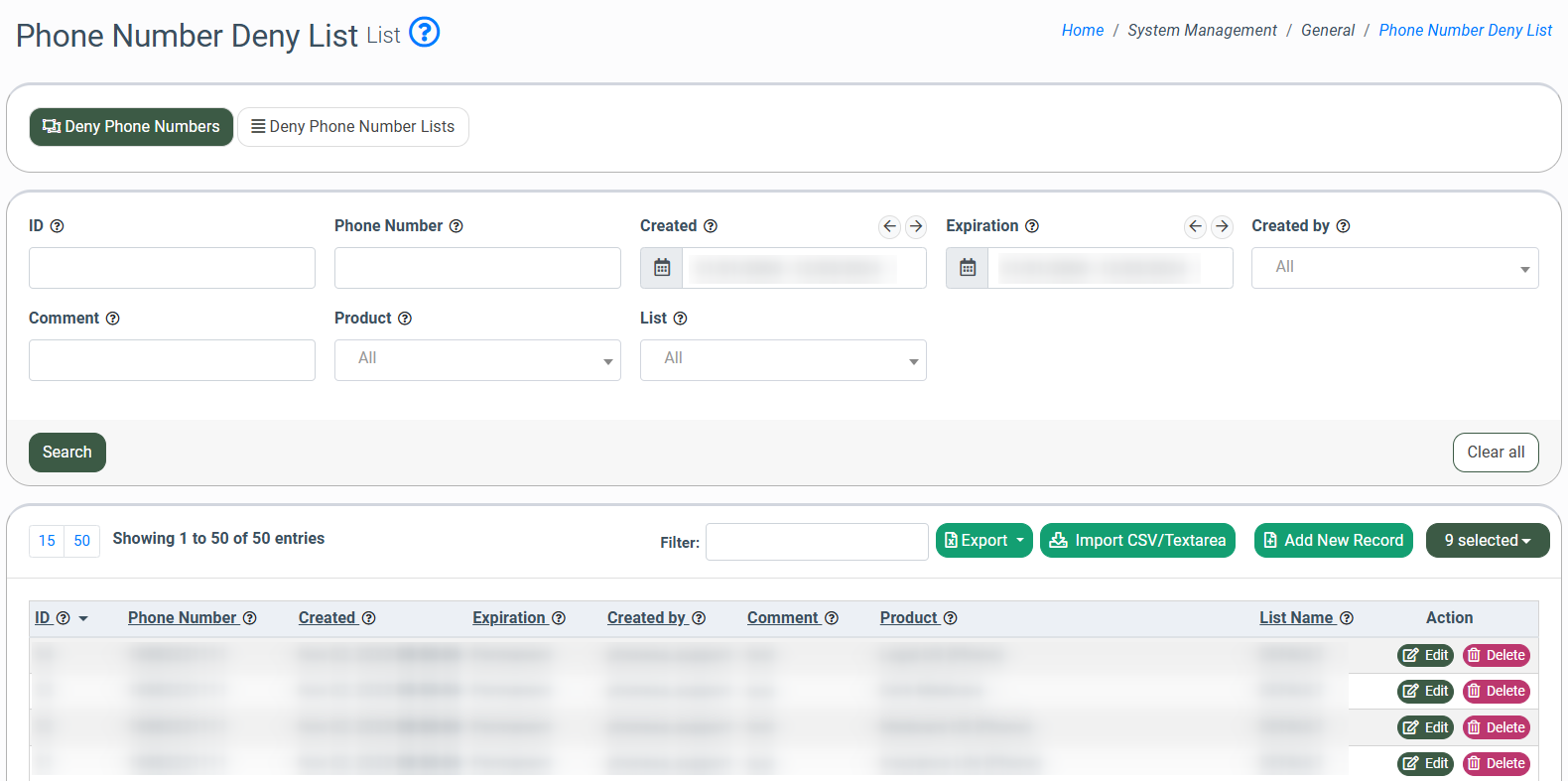Screen dimensions: 1568x781
Task: Open the Created by dropdown
Action: point(1394,268)
